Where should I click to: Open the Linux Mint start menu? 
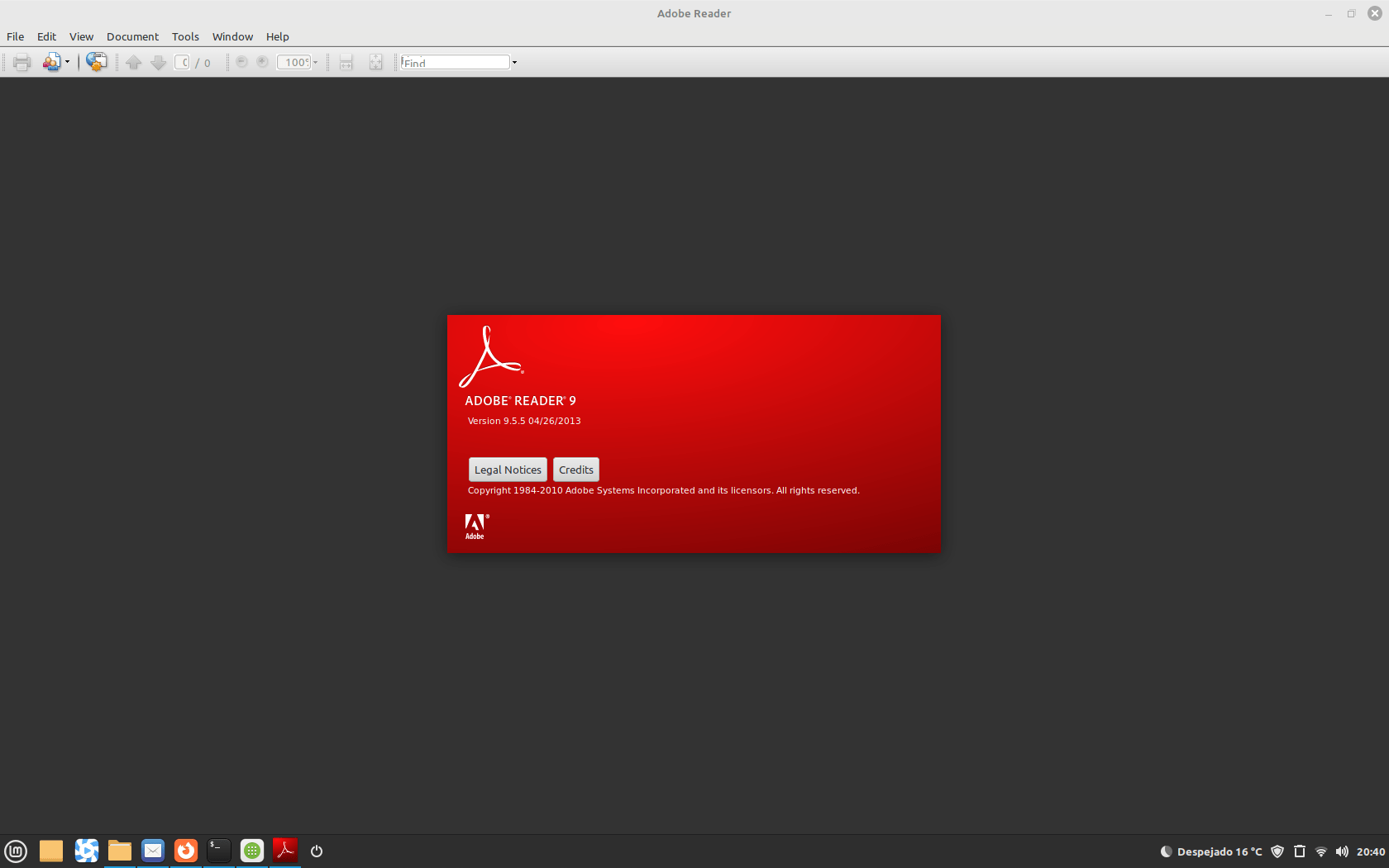(16, 851)
